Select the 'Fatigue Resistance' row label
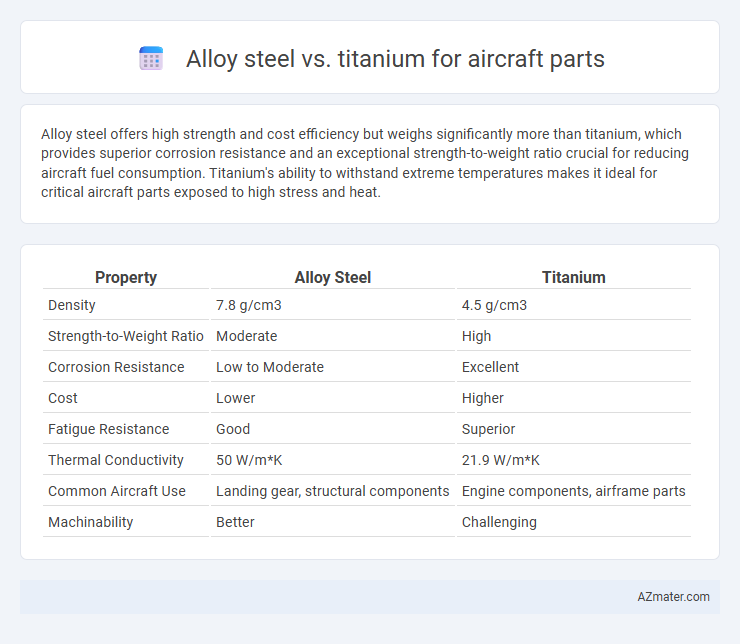This screenshot has height=644, width=740. [x=109, y=429]
